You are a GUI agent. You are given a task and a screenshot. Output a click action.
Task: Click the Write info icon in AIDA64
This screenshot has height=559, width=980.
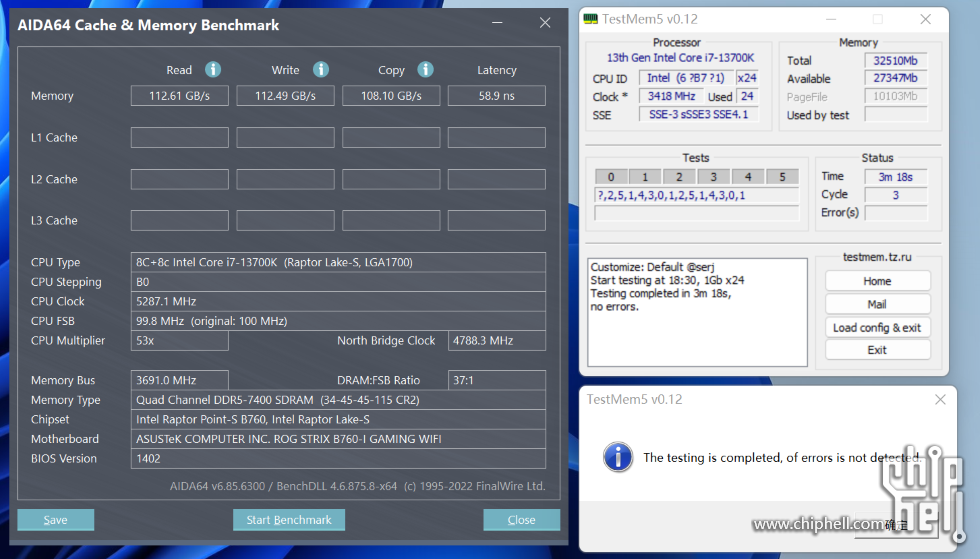pos(321,69)
